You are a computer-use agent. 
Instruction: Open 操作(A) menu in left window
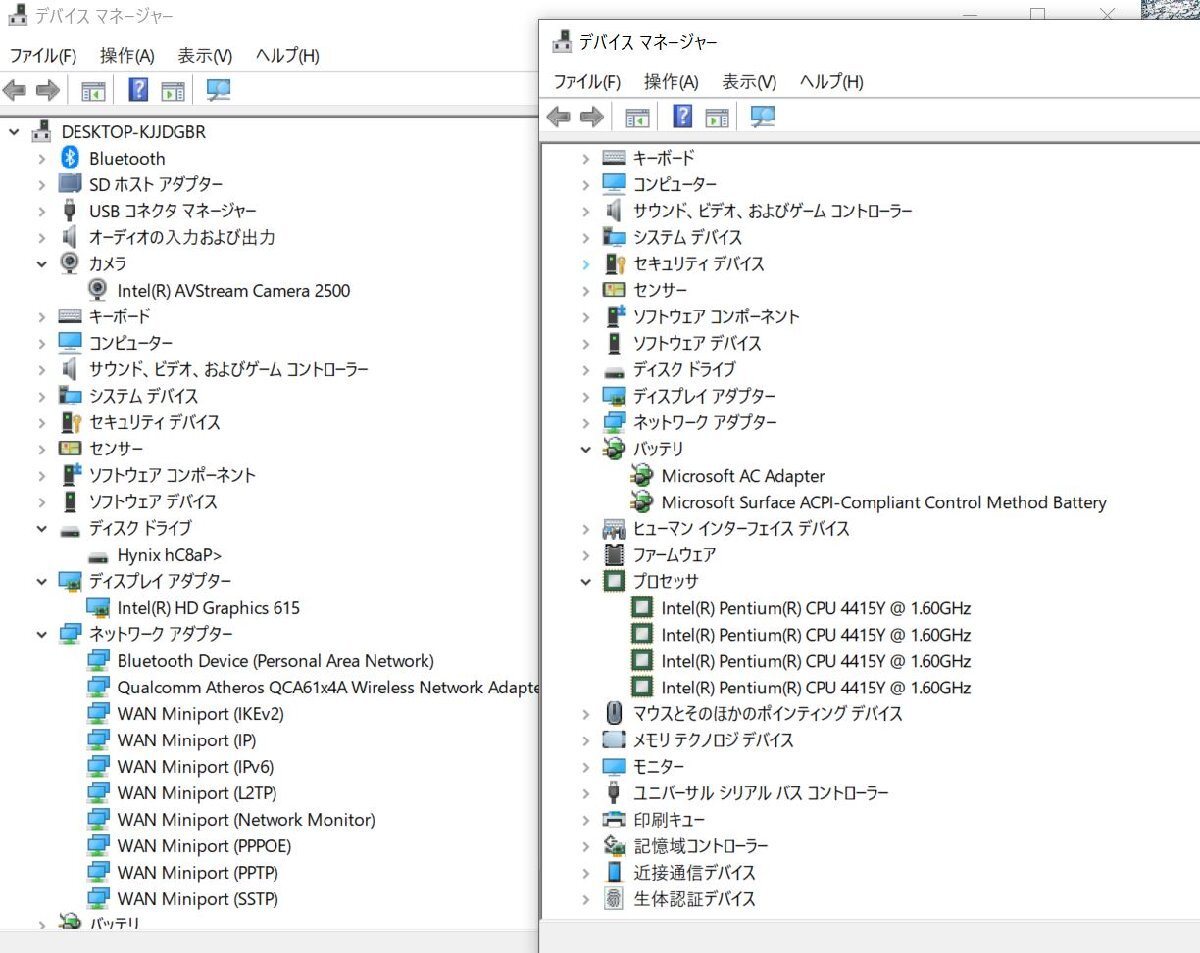tap(127, 56)
